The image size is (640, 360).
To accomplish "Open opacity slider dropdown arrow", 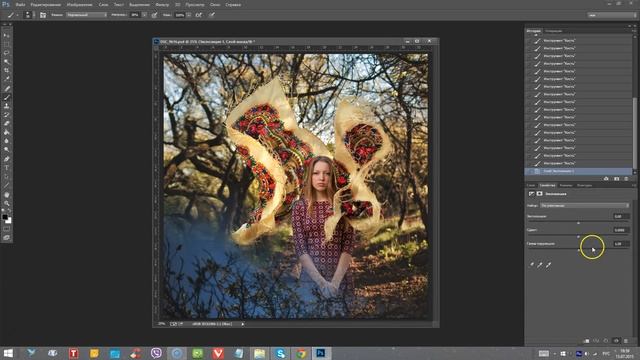I will point(144,15).
